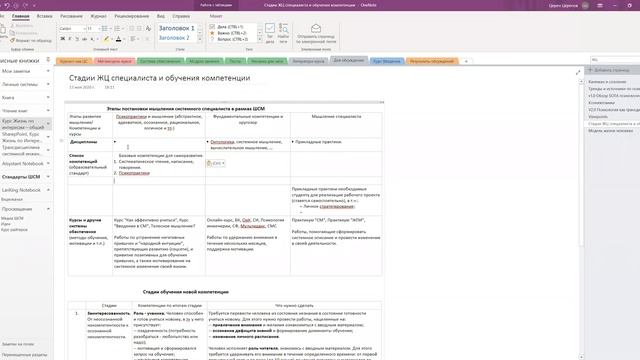Pin the notebooks pane icon

pos(48,60)
